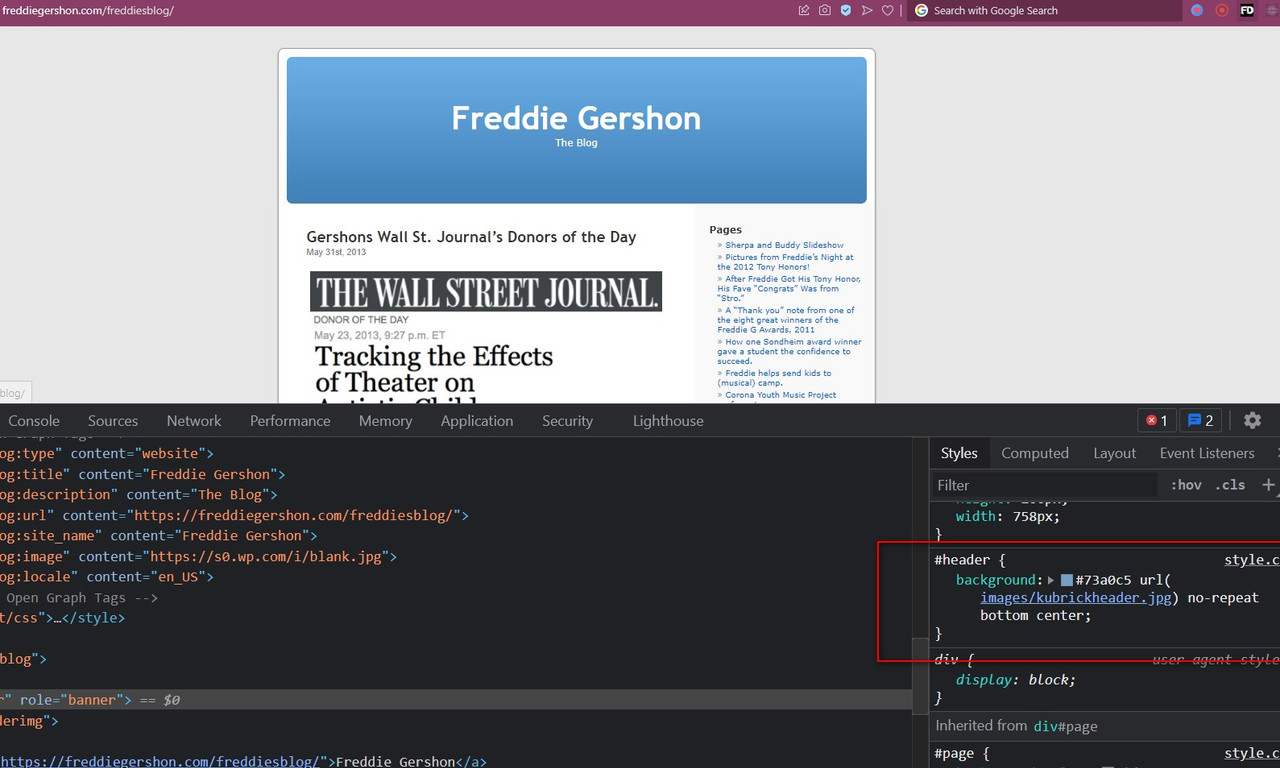1280x768 pixels.
Task: Click the edit page note icon
Action: [x=804, y=11]
